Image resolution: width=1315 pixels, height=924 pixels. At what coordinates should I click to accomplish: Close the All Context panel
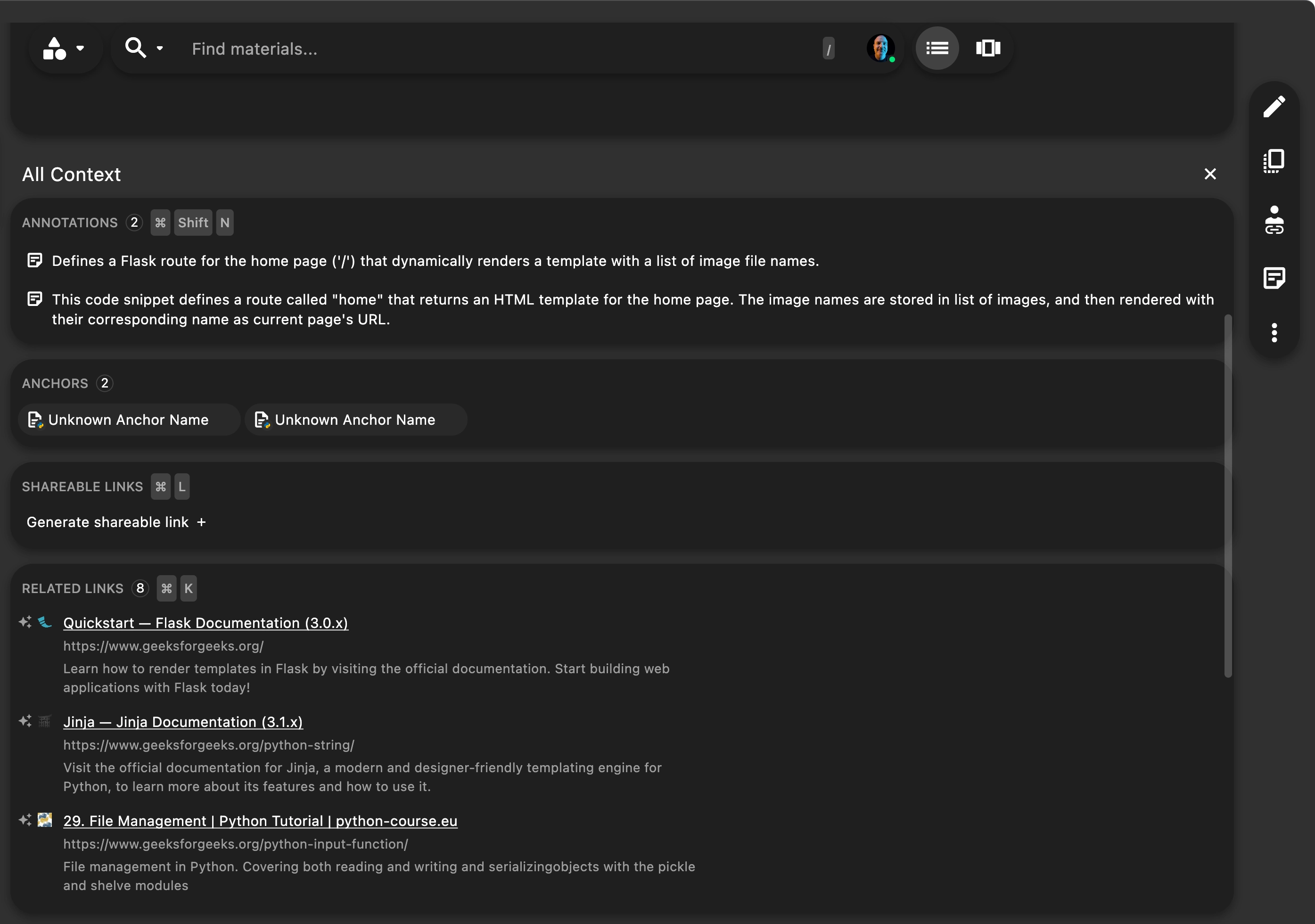tap(1210, 174)
